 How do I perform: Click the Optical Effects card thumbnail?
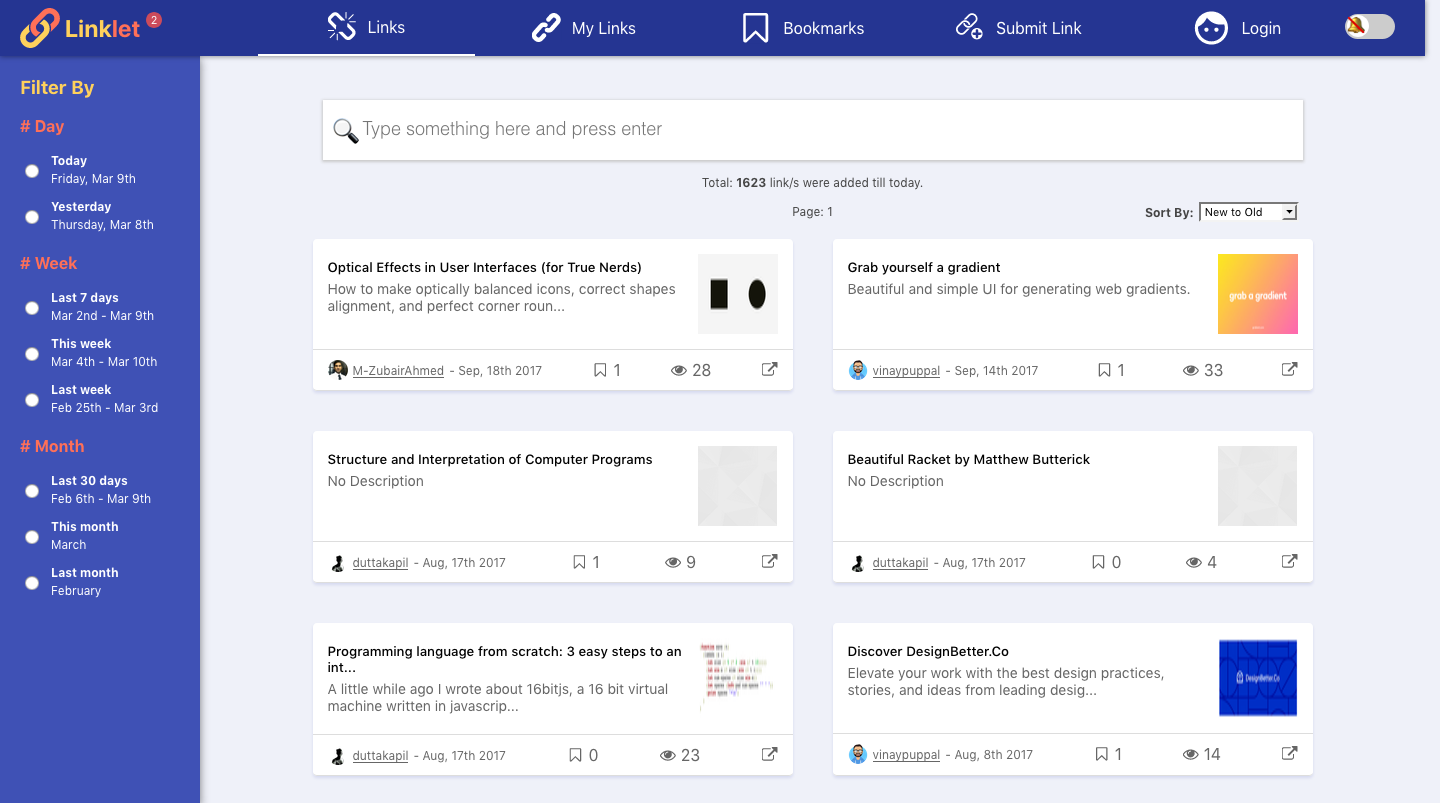(x=738, y=294)
